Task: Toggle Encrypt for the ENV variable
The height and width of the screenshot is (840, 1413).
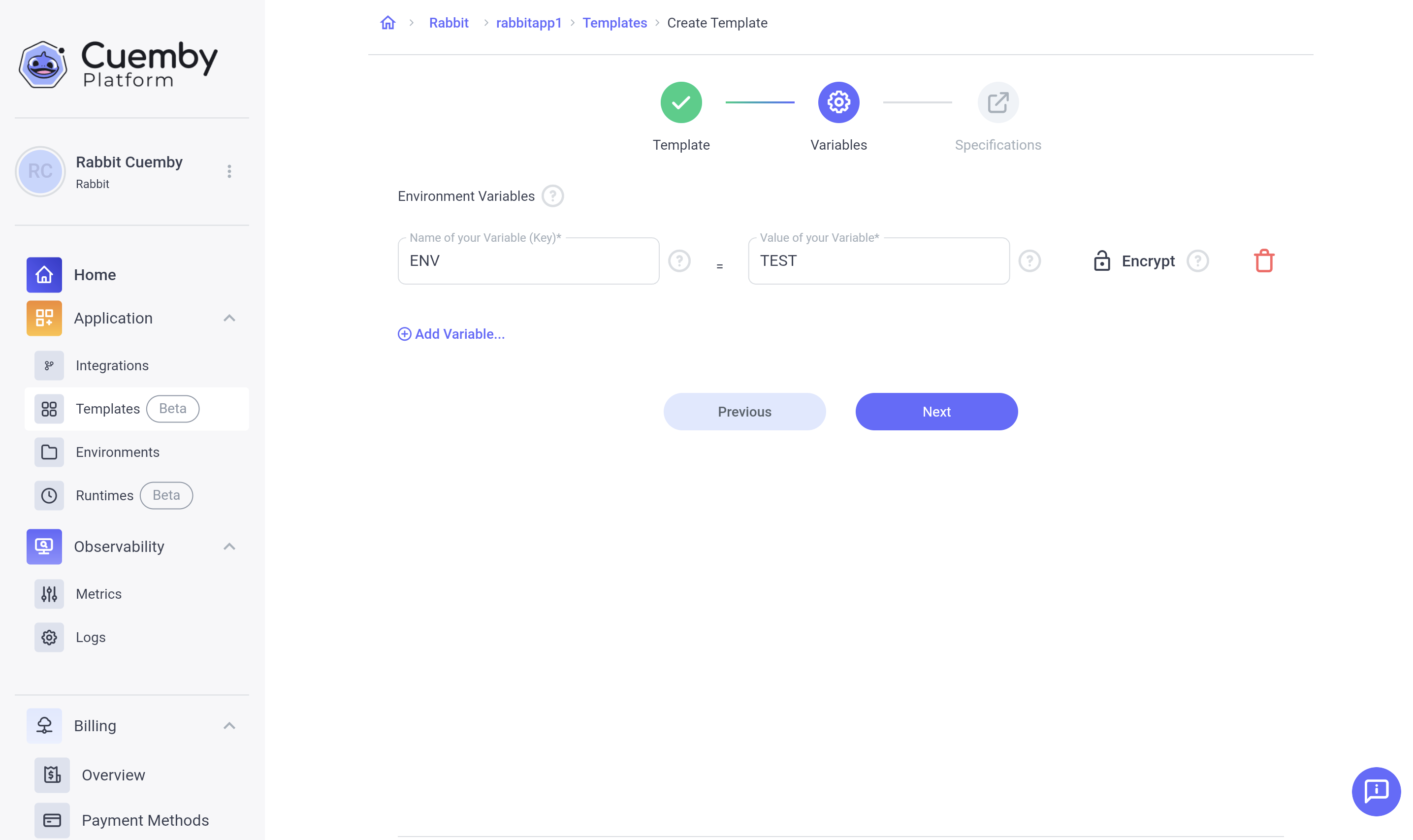Action: (x=1133, y=261)
